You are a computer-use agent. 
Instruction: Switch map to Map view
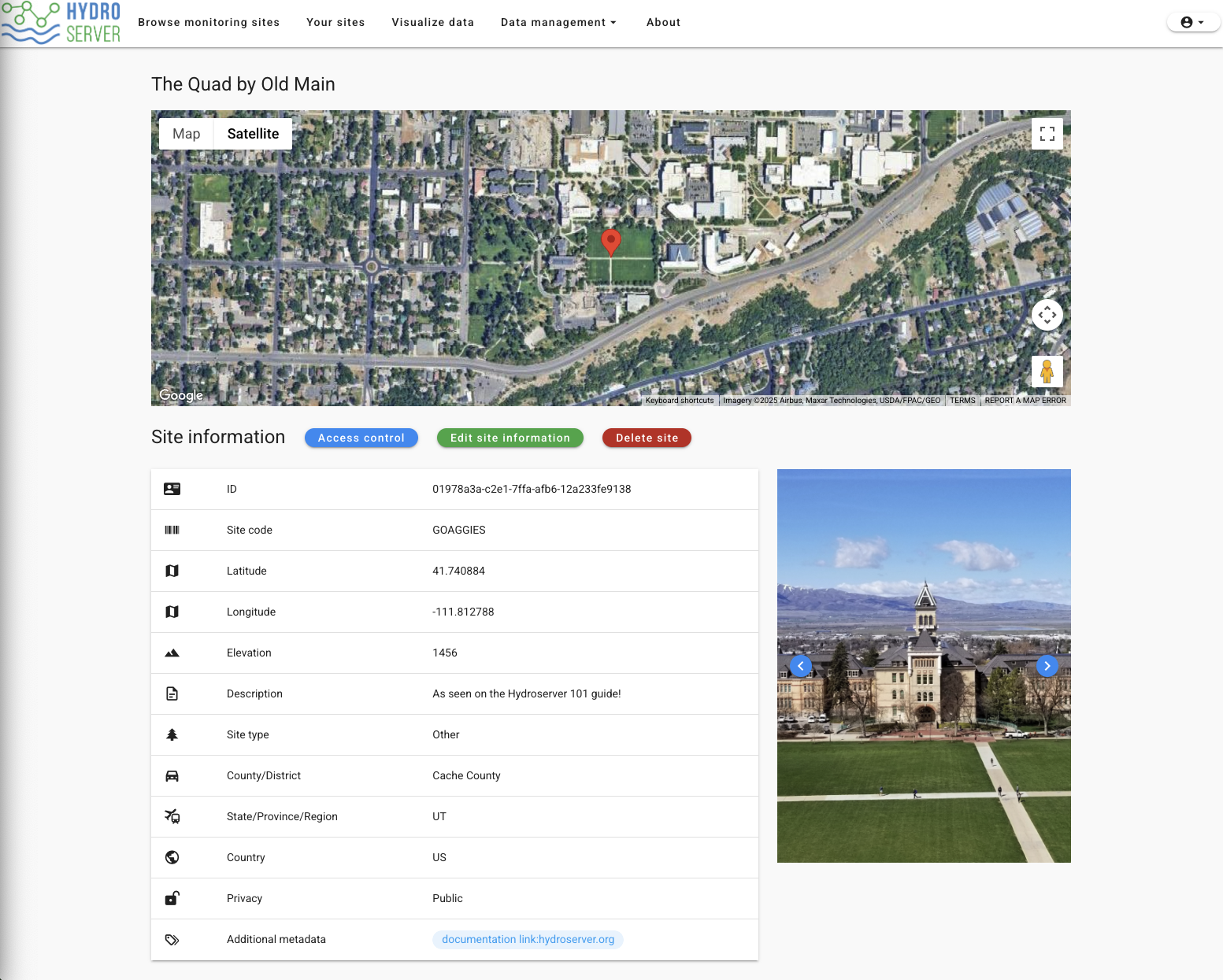point(187,134)
